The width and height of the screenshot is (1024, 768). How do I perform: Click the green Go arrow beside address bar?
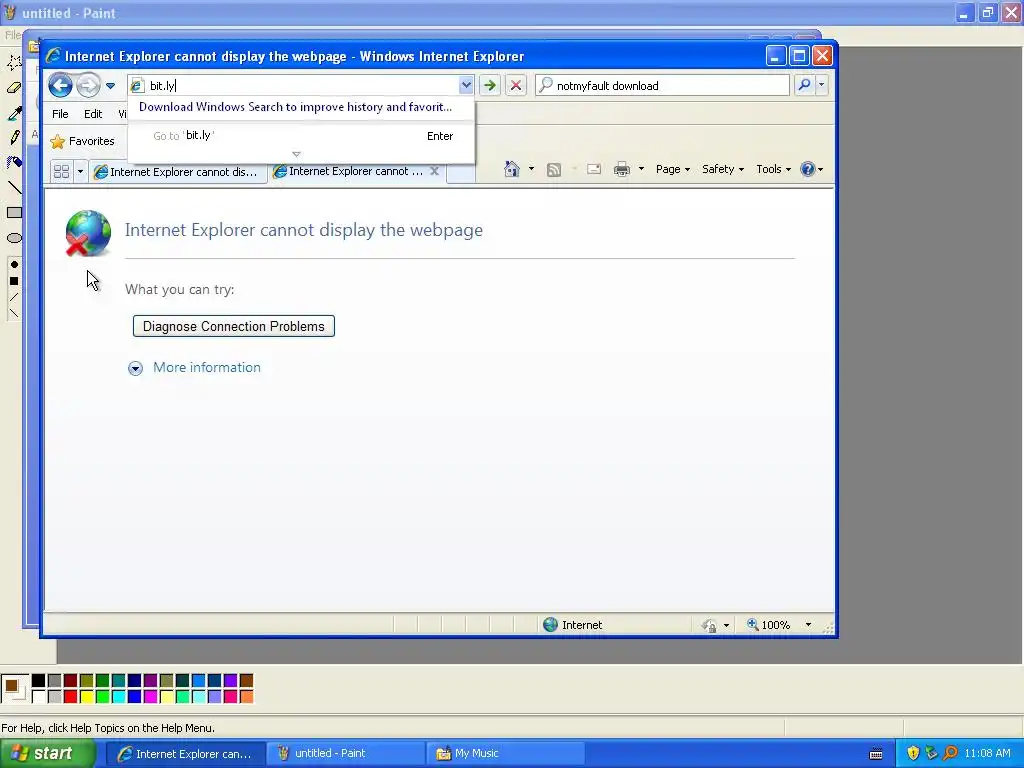click(489, 85)
